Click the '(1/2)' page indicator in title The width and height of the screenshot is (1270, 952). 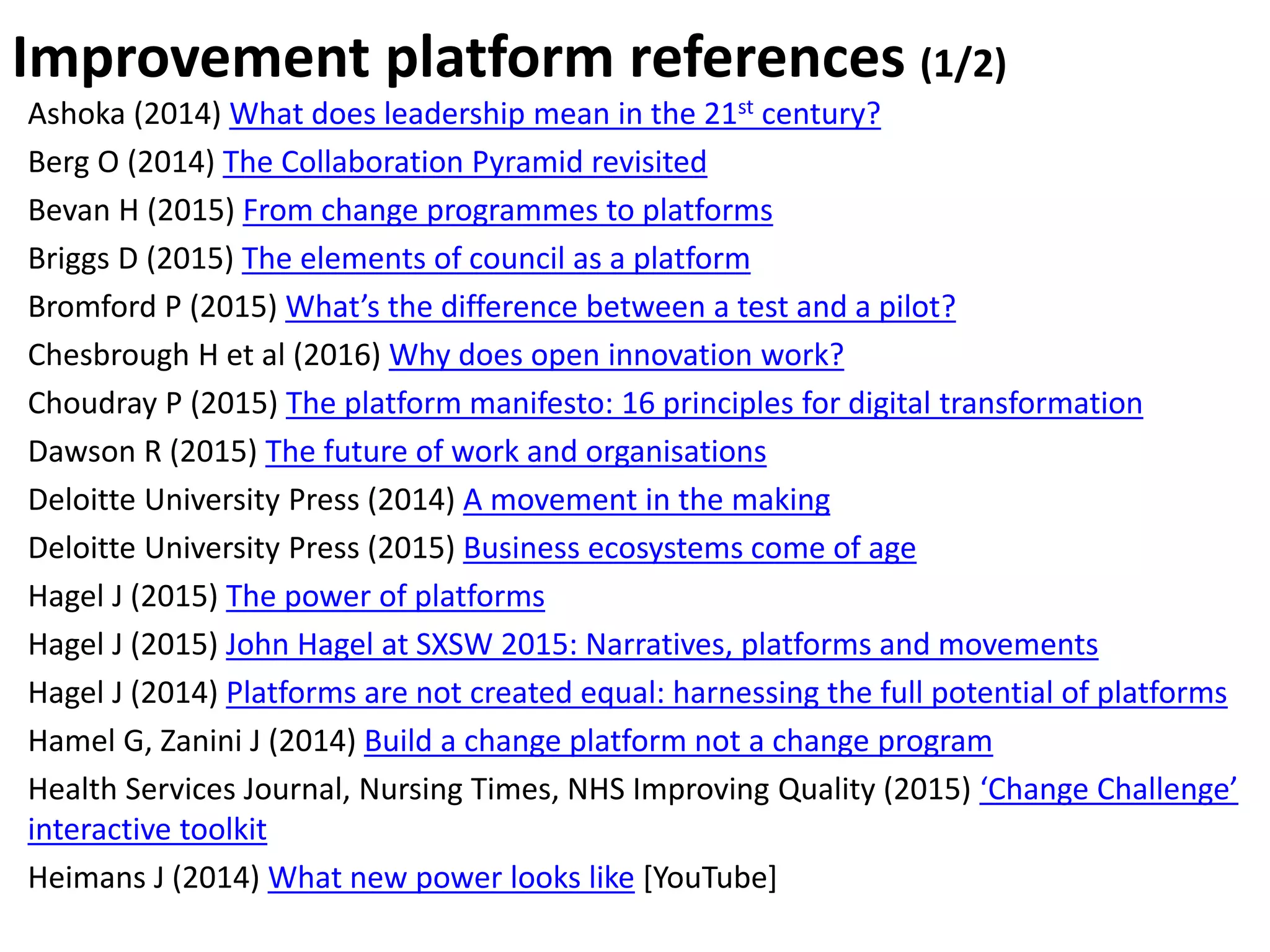point(963,64)
